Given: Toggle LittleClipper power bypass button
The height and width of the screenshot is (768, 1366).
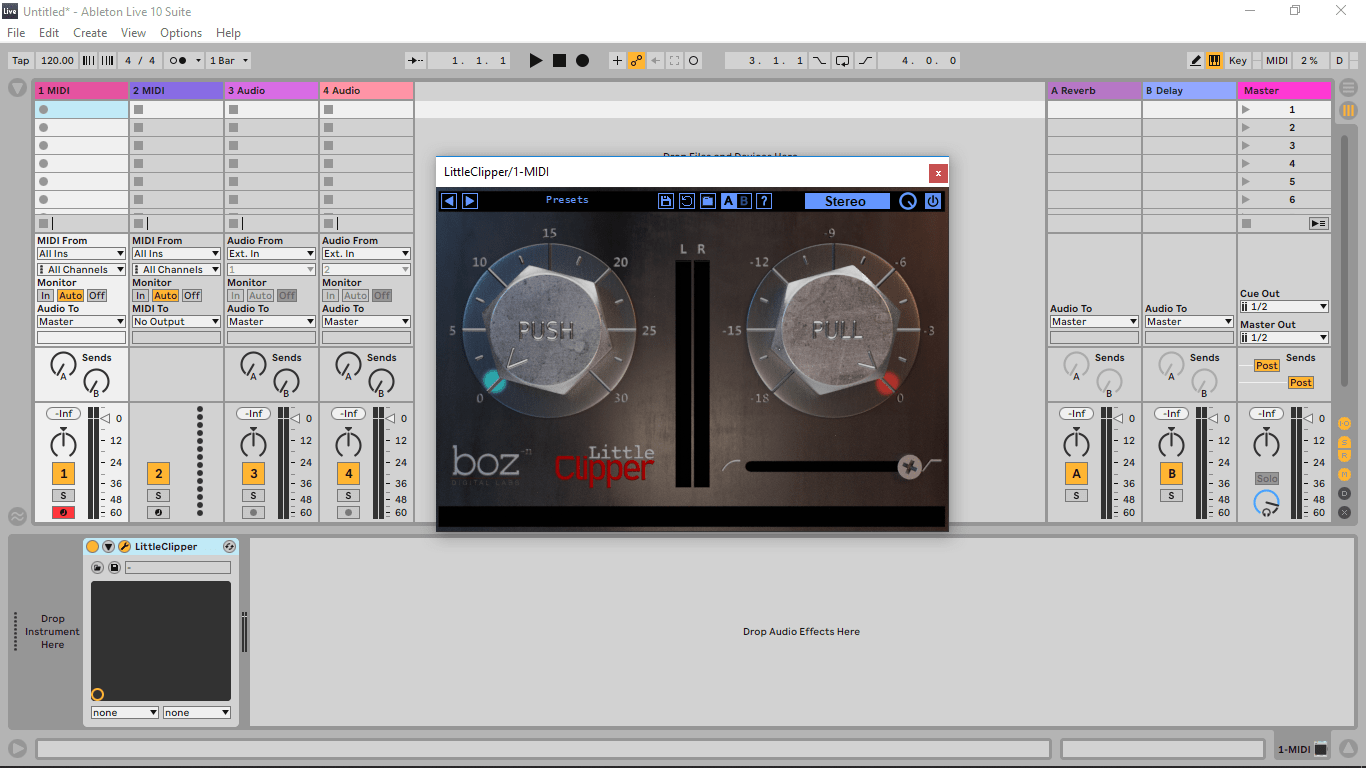Looking at the screenshot, I should click(933, 201).
